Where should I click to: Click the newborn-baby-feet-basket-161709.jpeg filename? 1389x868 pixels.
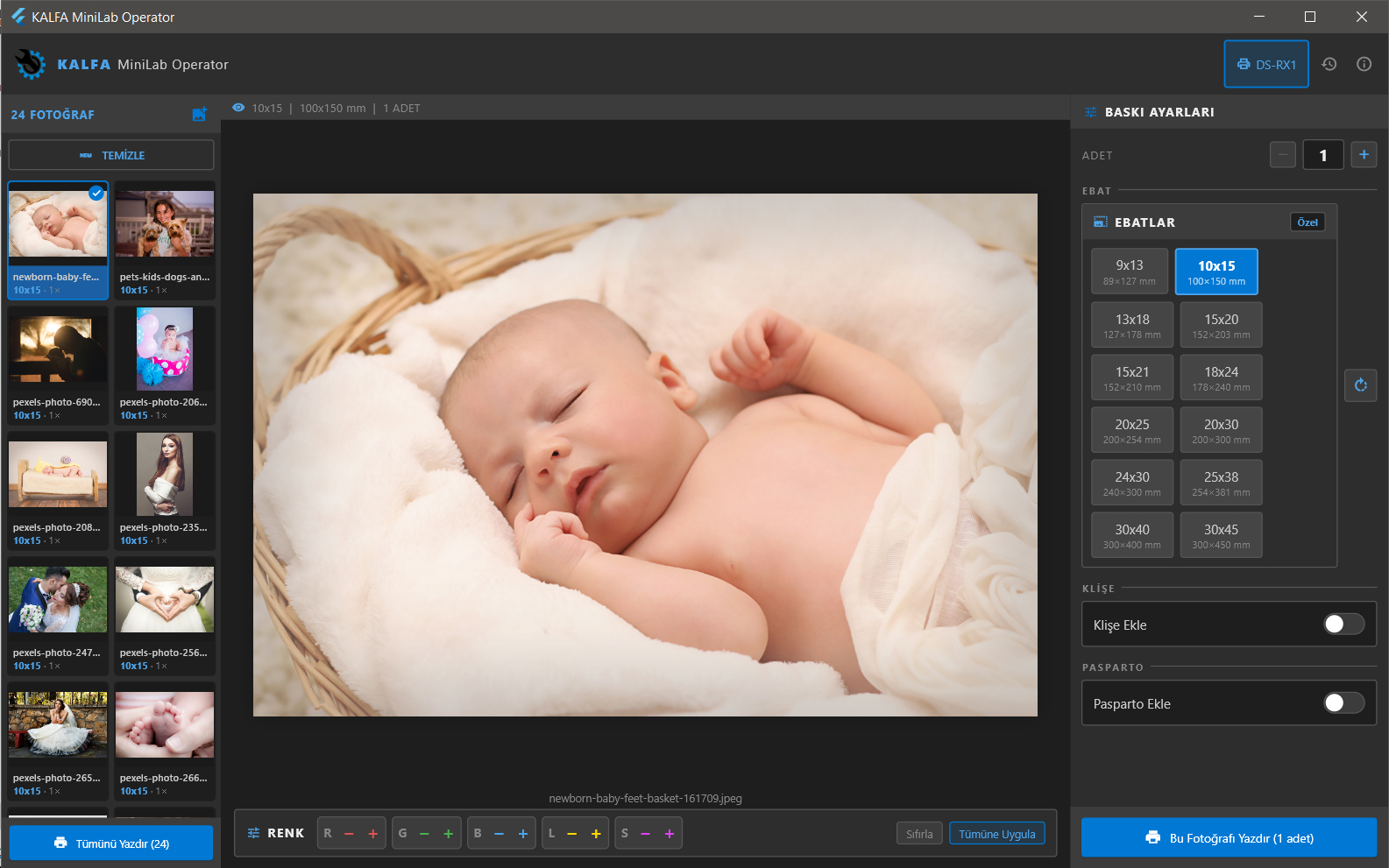(645, 798)
